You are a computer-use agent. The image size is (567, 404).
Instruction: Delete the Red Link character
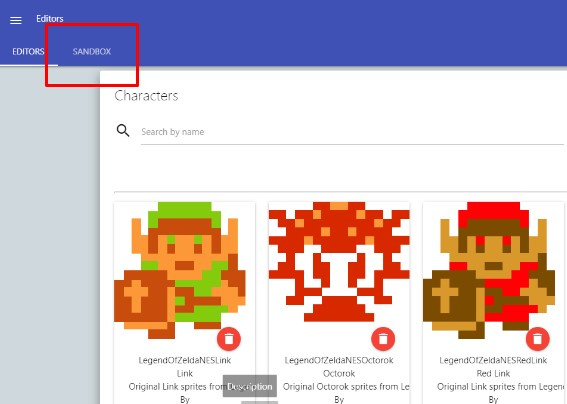coord(537,339)
